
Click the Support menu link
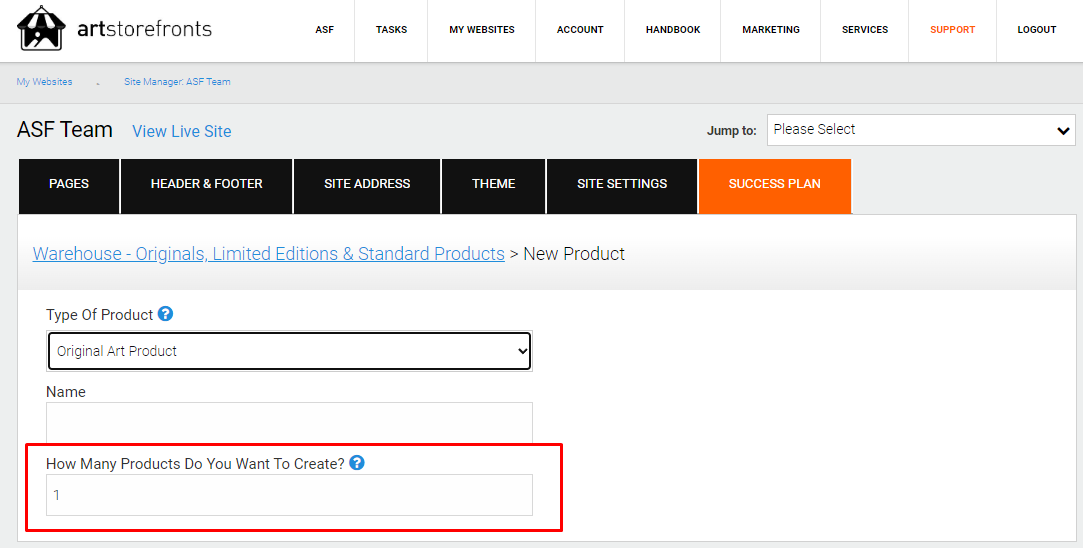pos(952,30)
